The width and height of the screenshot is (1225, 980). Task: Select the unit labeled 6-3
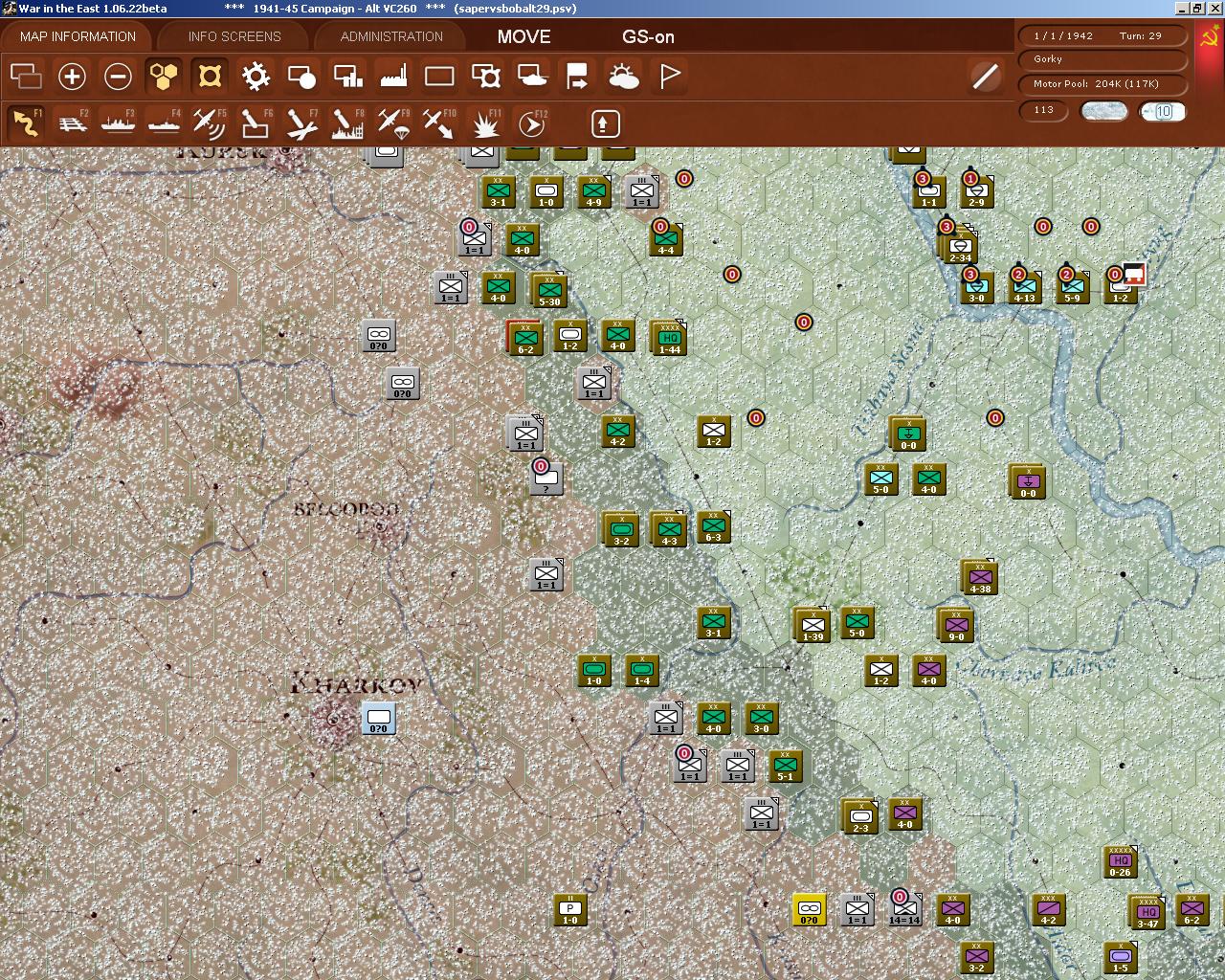point(714,526)
